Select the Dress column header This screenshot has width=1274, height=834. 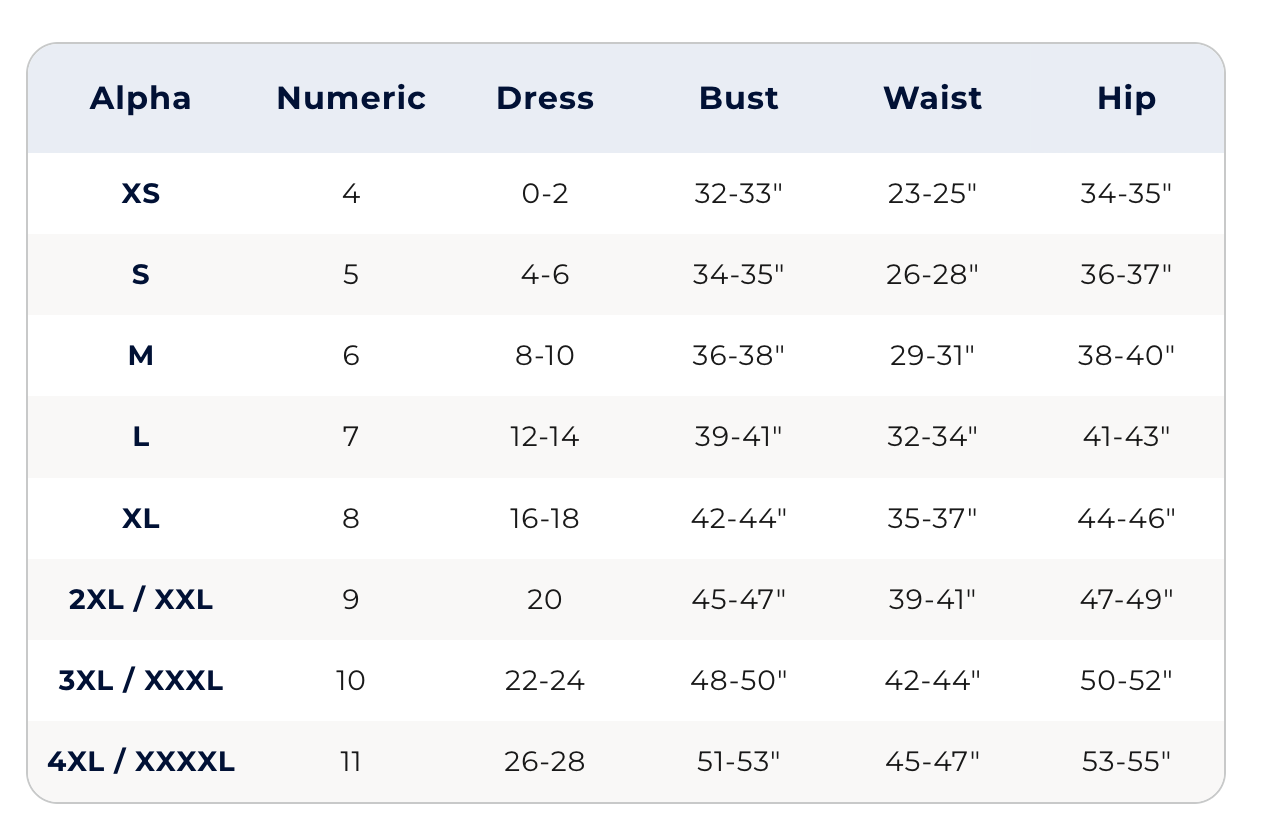click(545, 98)
